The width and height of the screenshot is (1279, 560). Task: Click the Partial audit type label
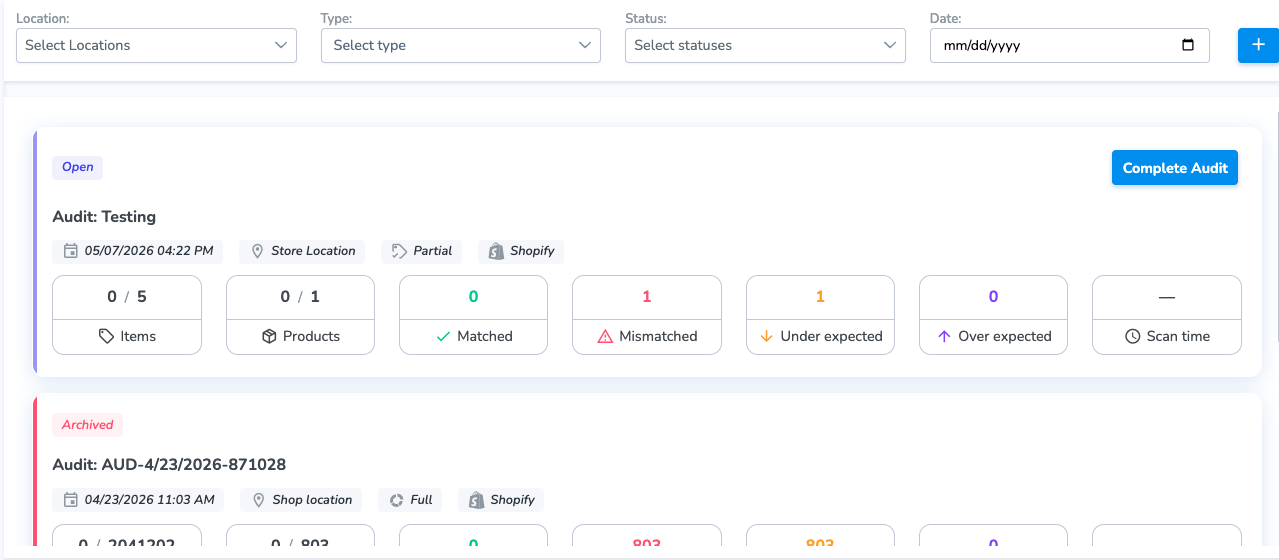pyautogui.click(x=433, y=251)
